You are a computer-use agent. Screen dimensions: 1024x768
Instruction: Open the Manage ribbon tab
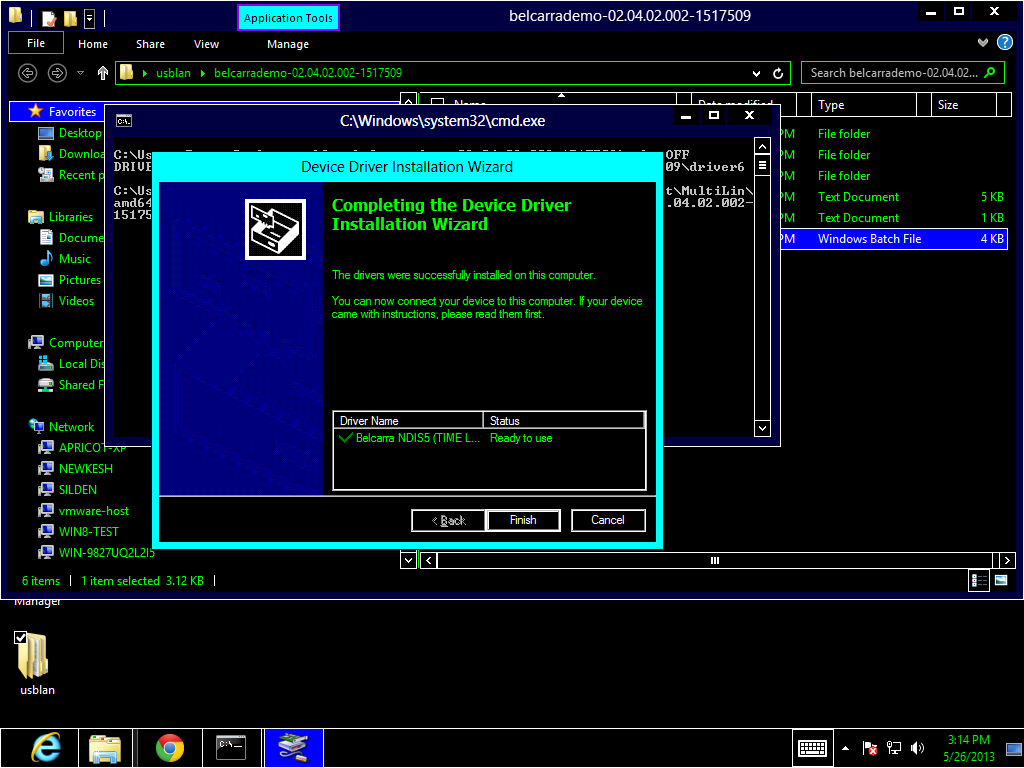click(288, 44)
